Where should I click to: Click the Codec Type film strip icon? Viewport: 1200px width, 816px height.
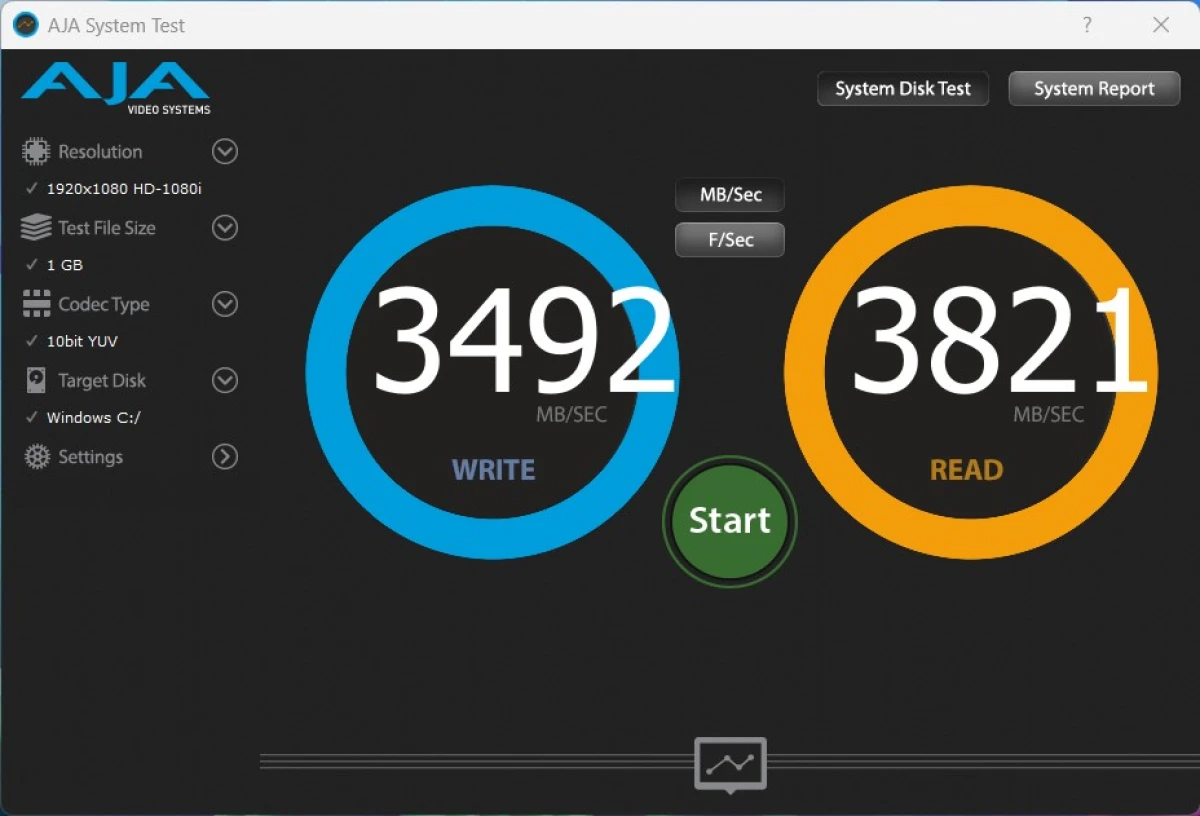[x=36, y=304]
